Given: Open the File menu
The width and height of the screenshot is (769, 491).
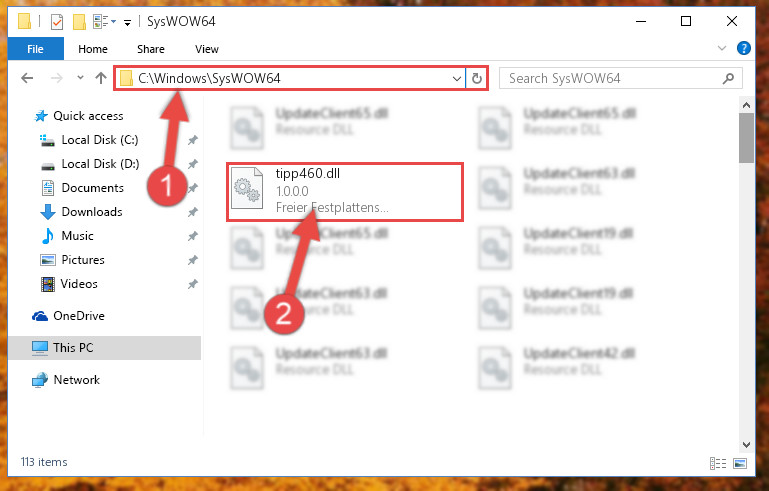Looking at the screenshot, I should pos(35,49).
